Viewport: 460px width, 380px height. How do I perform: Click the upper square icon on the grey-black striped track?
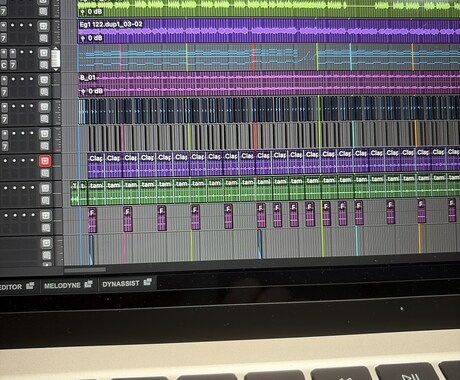(45, 134)
